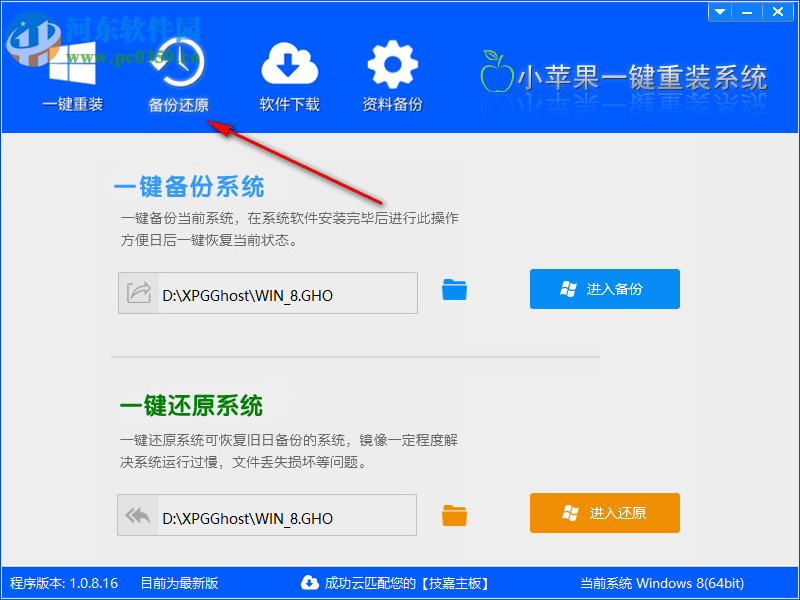The width and height of the screenshot is (800, 600).
Task: Click the 进入还原 button
Action: [x=605, y=513]
